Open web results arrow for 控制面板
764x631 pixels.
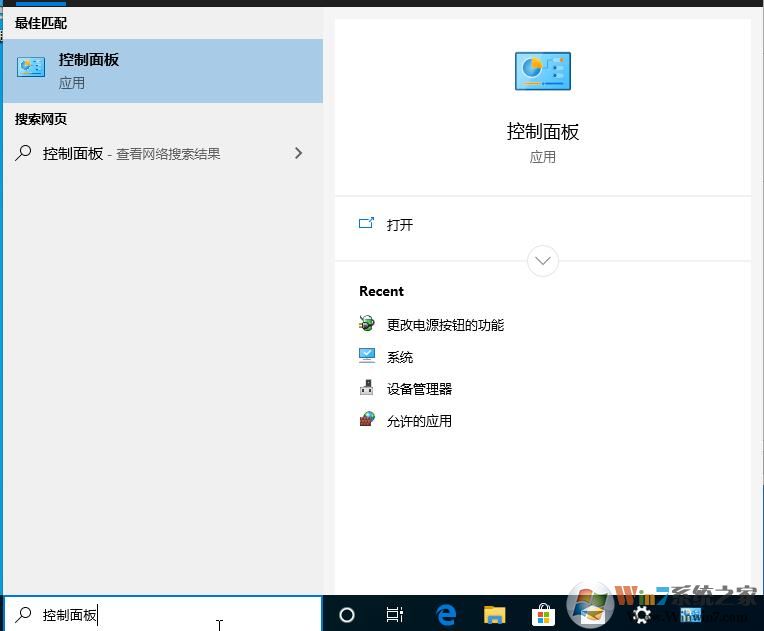pos(298,153)
